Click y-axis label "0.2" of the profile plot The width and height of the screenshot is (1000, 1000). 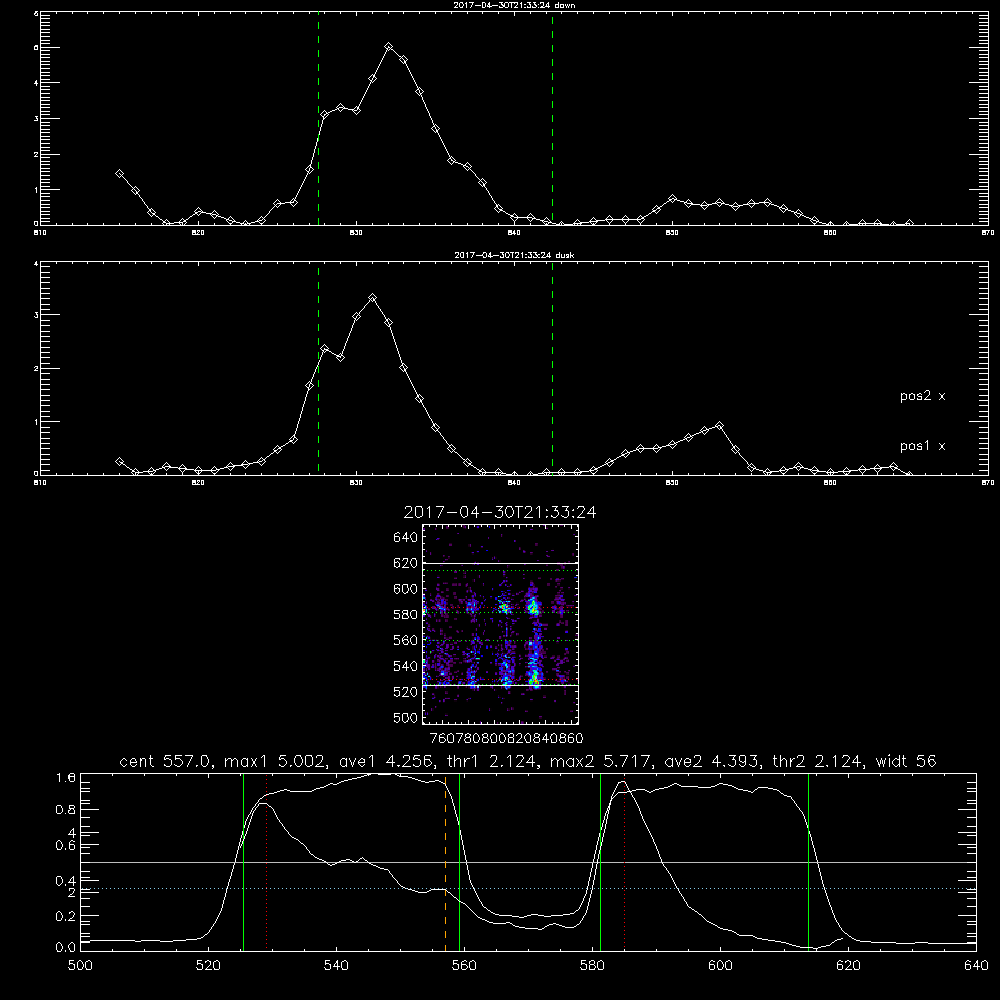point(66,916)
